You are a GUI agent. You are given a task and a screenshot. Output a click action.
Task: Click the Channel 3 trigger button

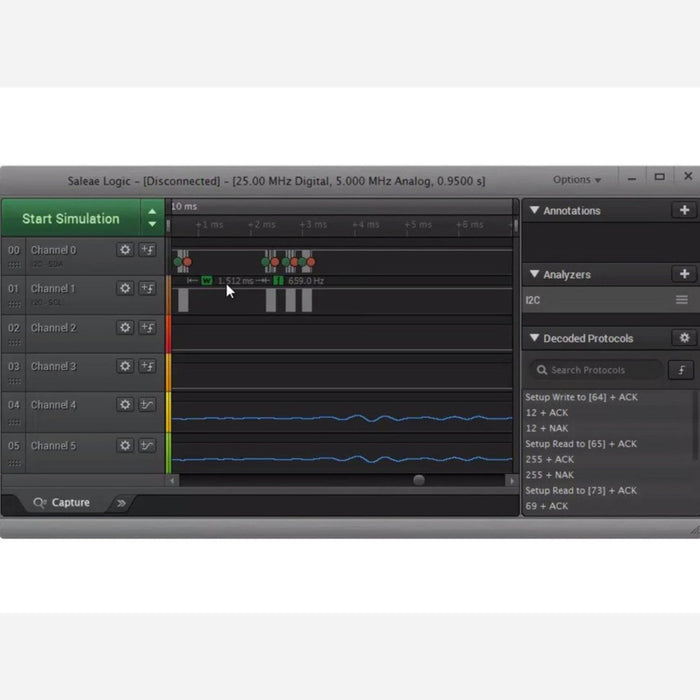tap(147, 367)
